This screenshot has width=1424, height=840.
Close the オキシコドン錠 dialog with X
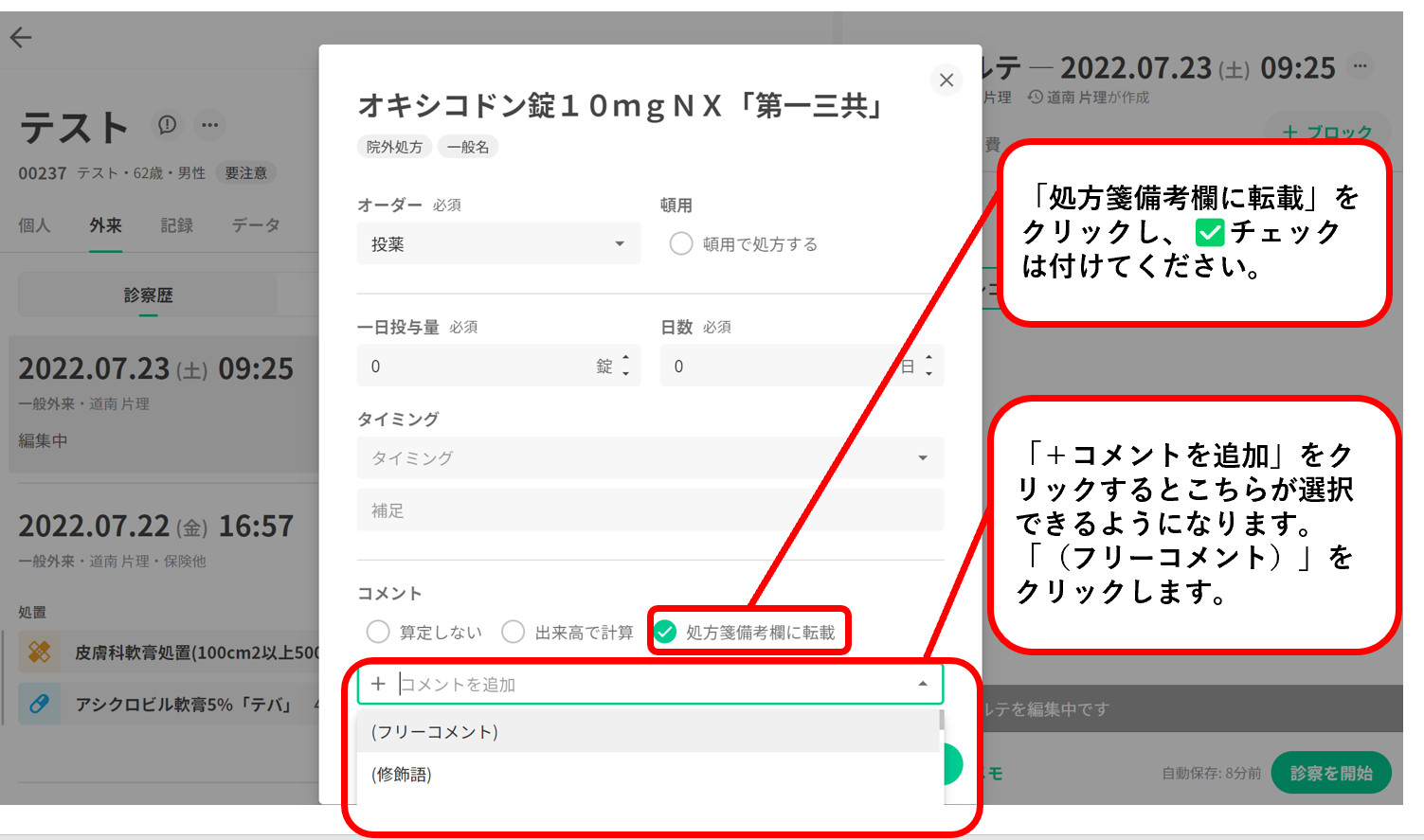click(x=946, y=80)
